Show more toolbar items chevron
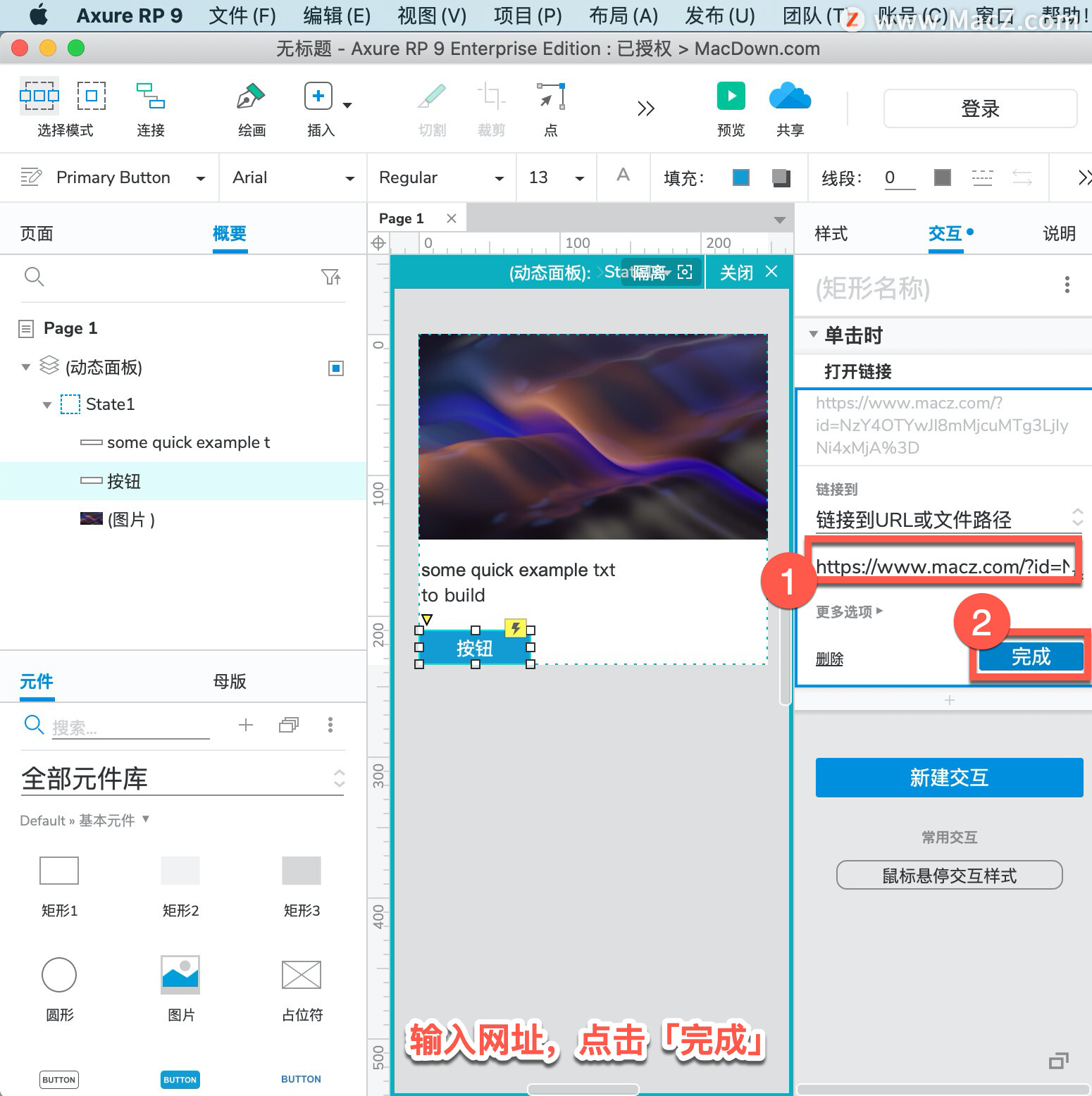 coord(646,108)
